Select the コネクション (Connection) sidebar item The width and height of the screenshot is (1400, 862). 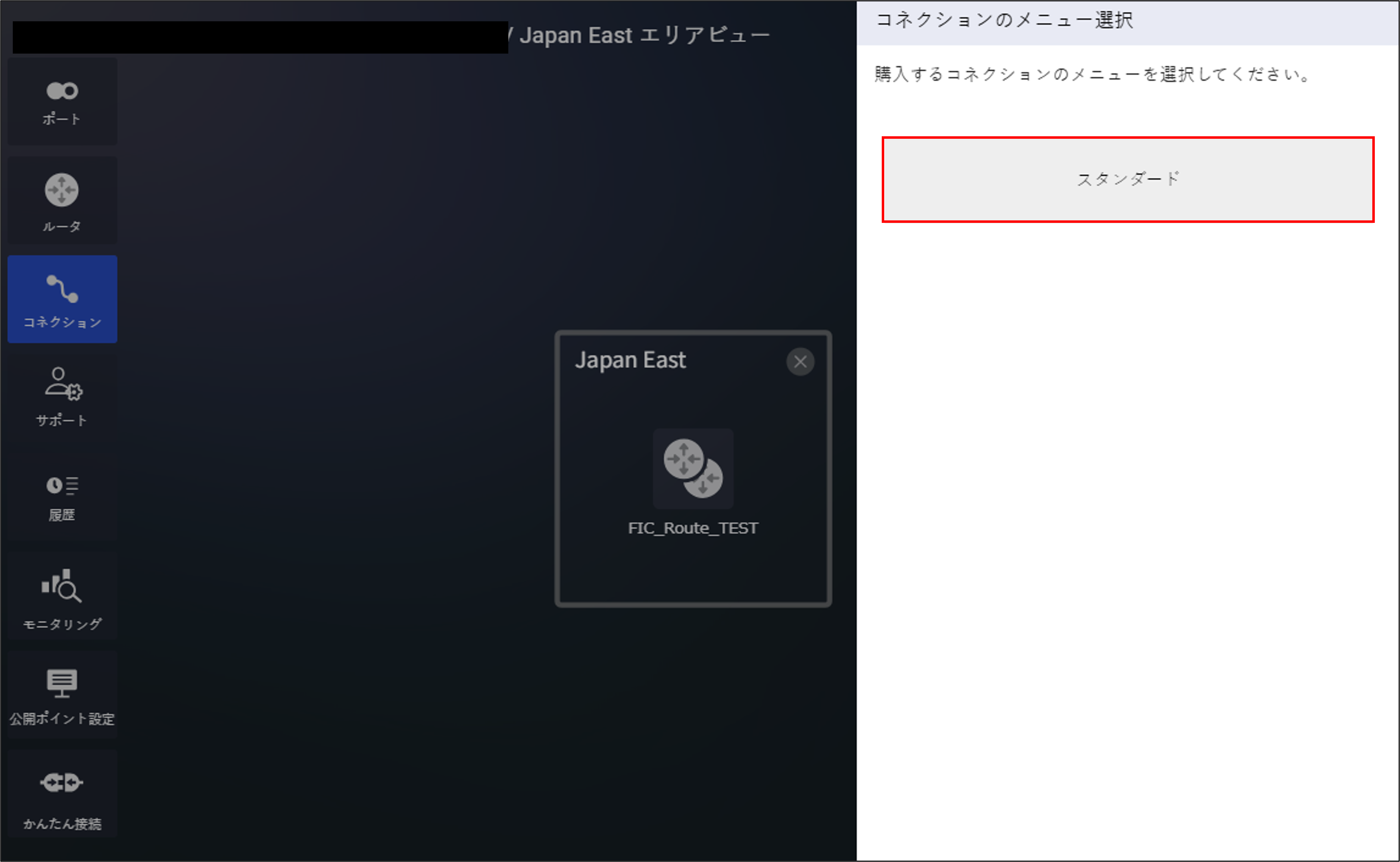point(62,299)
